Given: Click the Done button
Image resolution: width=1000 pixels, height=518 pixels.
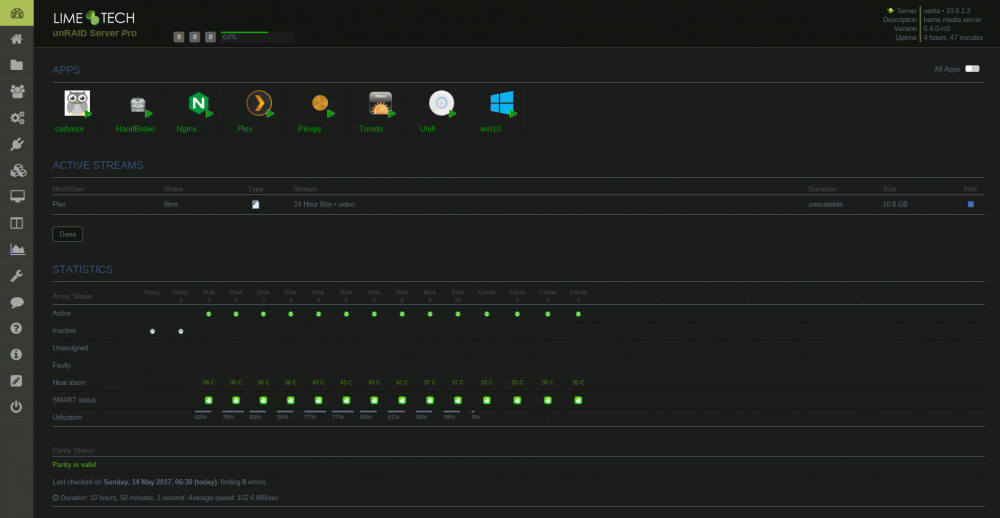Looking at the screenshot, I should click(x=68, y=234).
